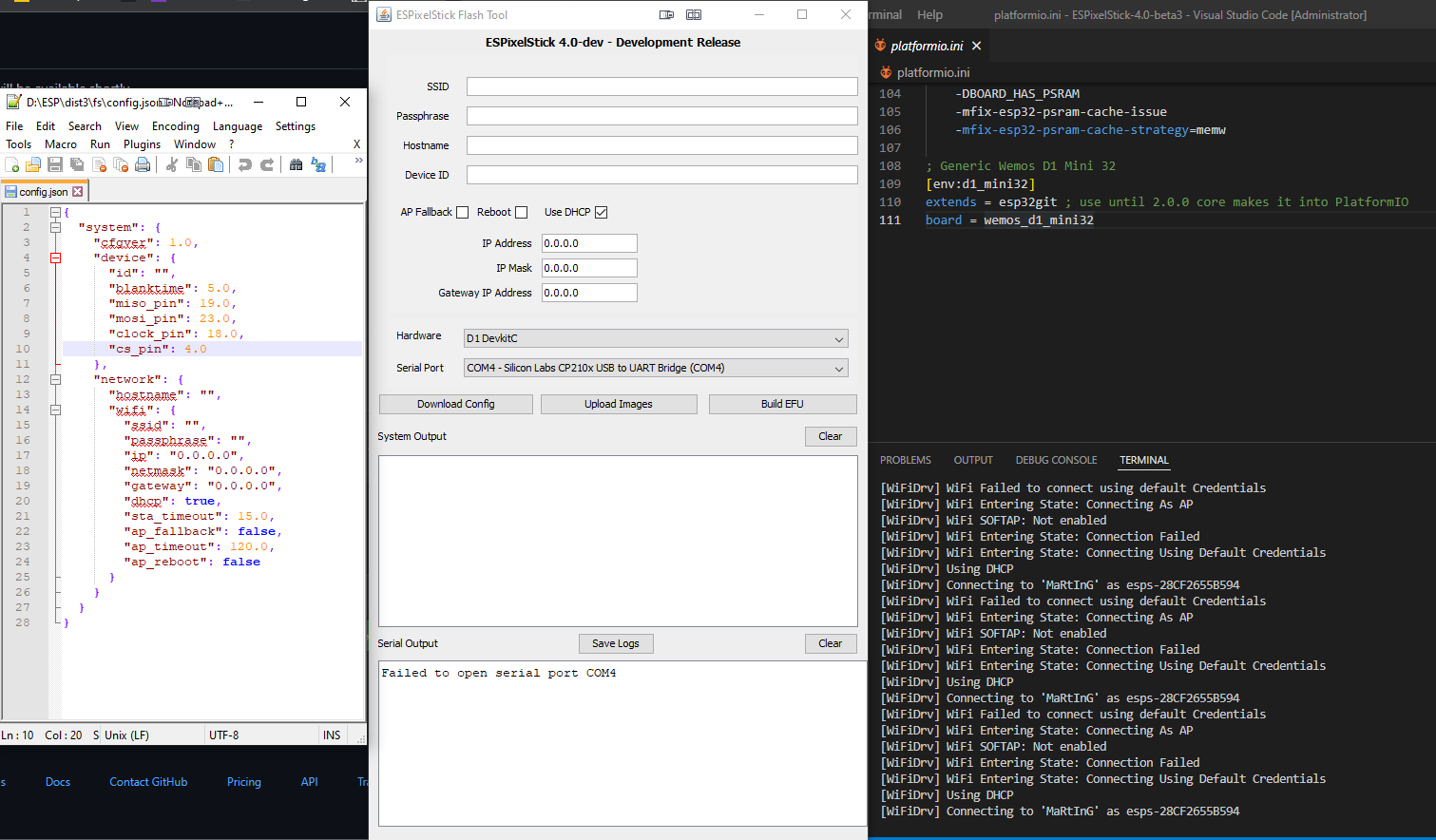Open the Serial Port COM4 dropdown

pos(656,368)
